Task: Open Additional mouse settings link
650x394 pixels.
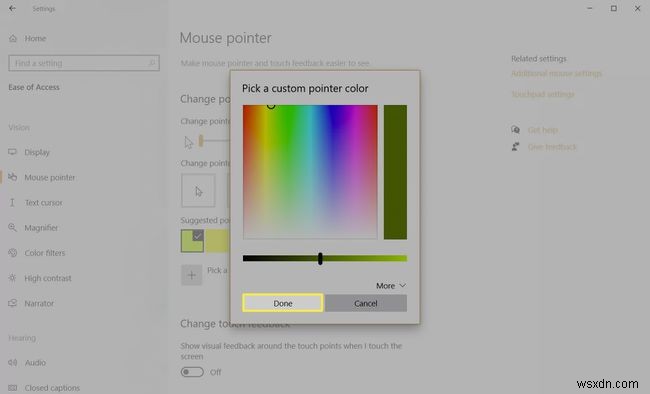Action: pos(556,73)
